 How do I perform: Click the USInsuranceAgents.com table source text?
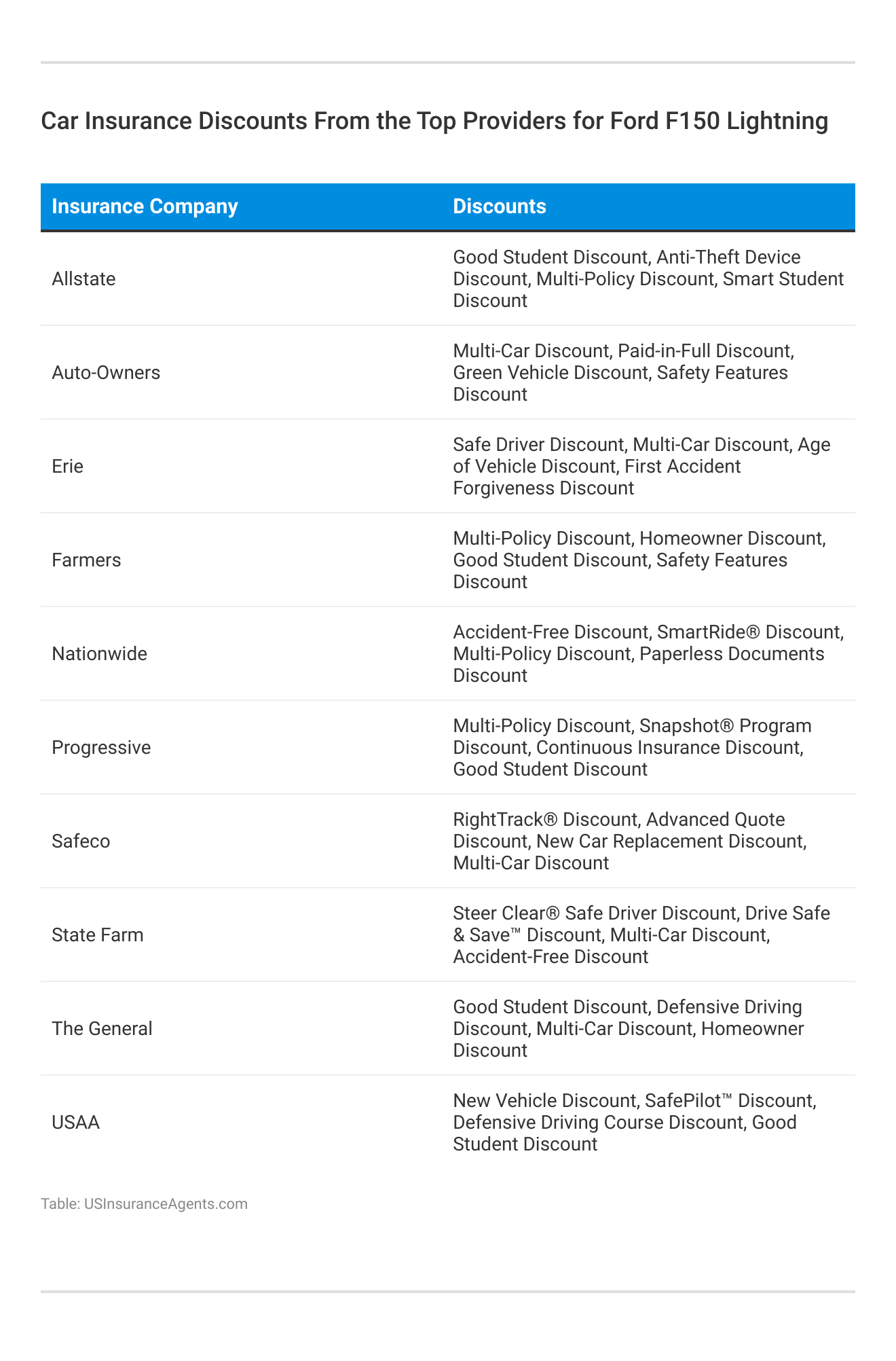click(x=144, y=1203)
